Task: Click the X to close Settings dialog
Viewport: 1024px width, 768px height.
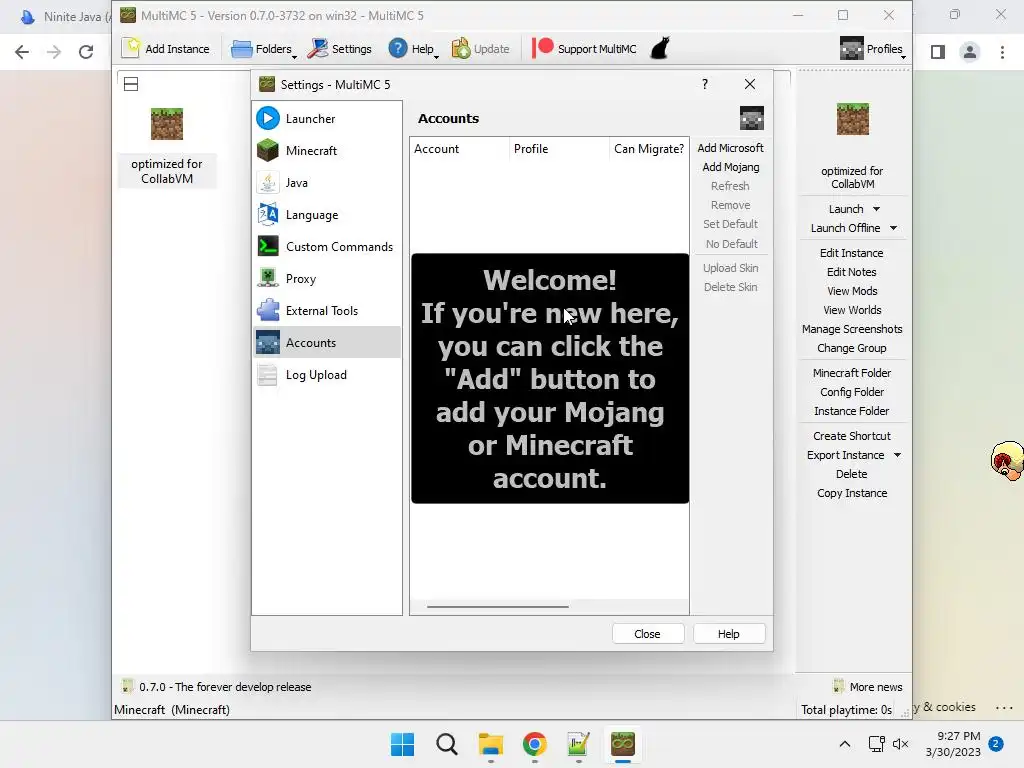Action: point(750,84)
